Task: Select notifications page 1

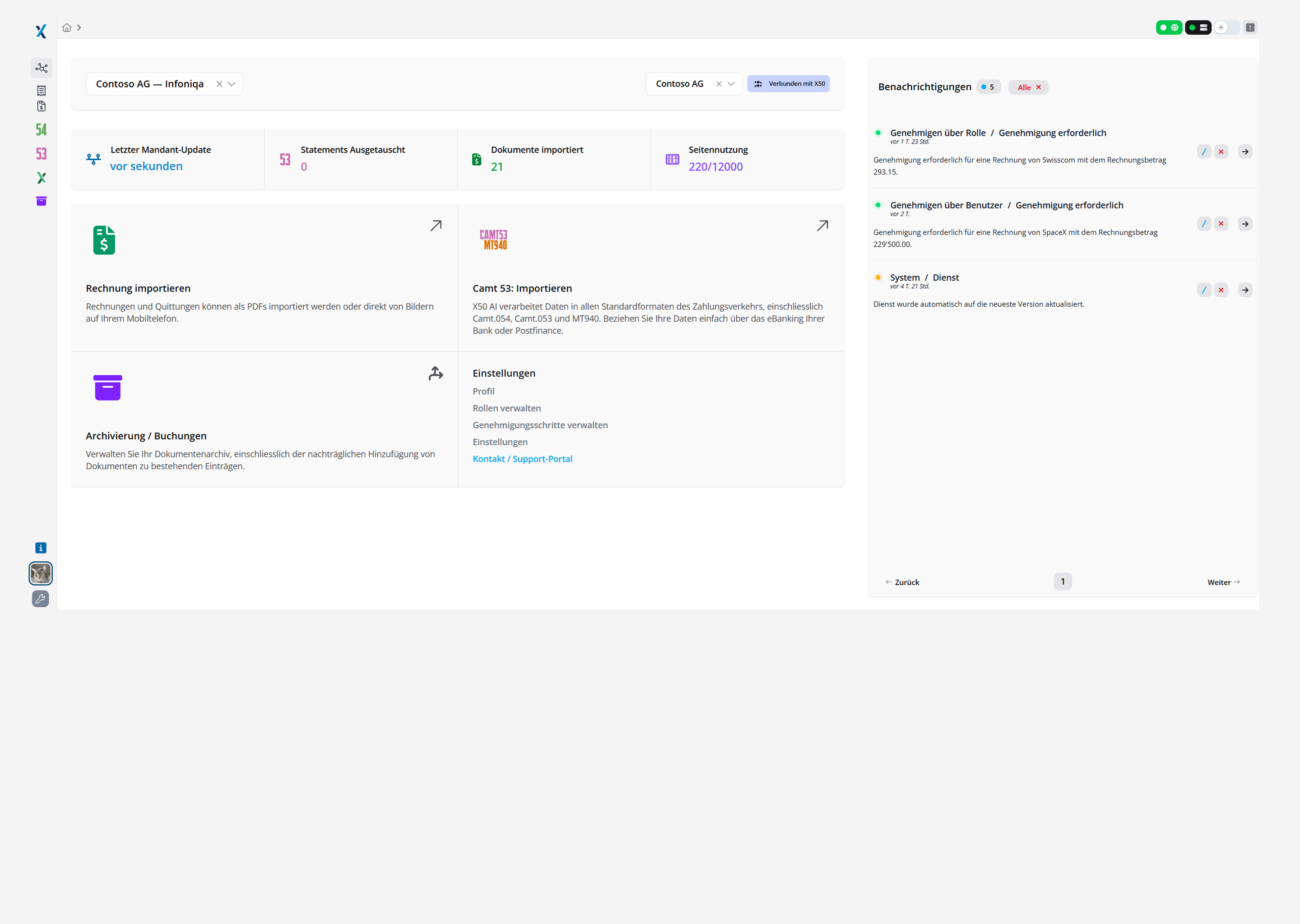Action: tap(1063, 582)
